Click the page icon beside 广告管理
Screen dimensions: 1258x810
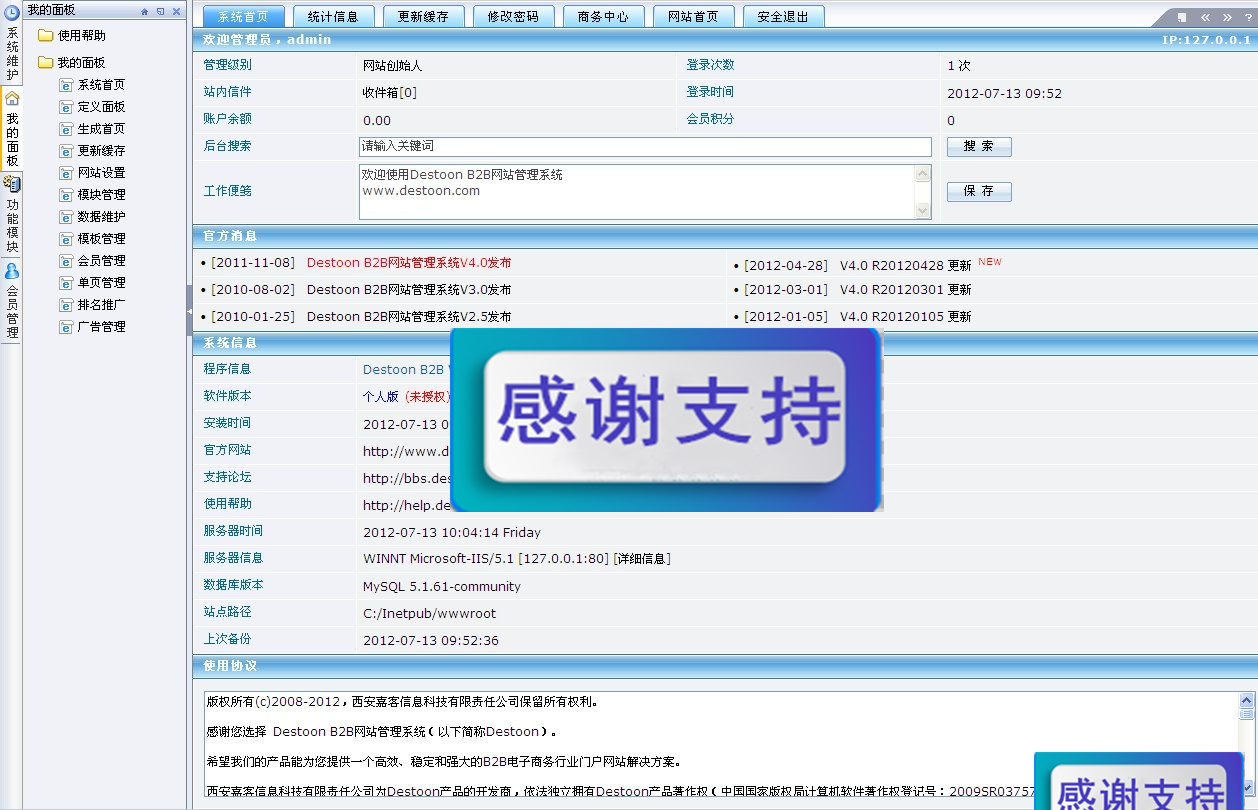tap(66, 327)
